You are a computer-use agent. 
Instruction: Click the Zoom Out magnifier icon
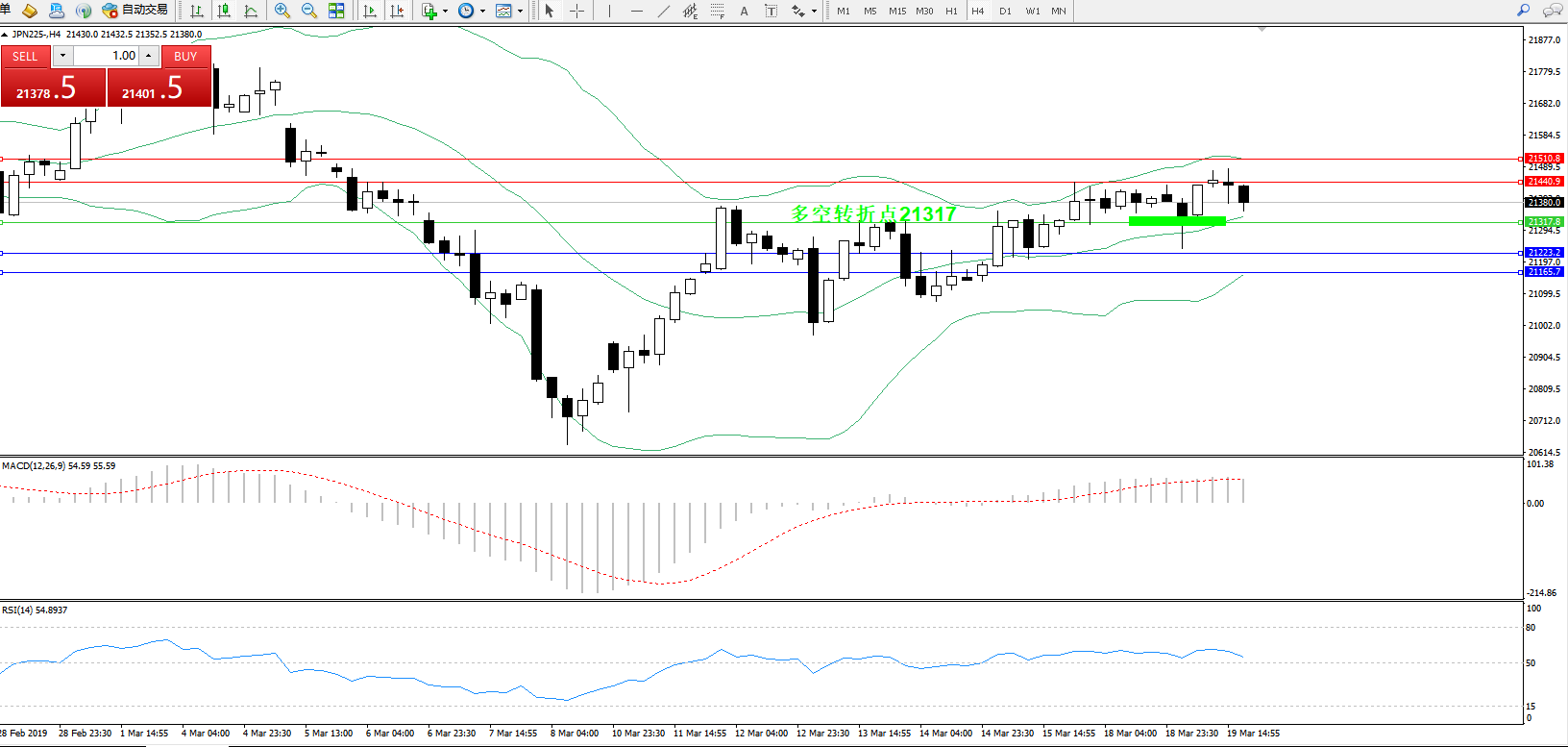click(x=309, y=11)
